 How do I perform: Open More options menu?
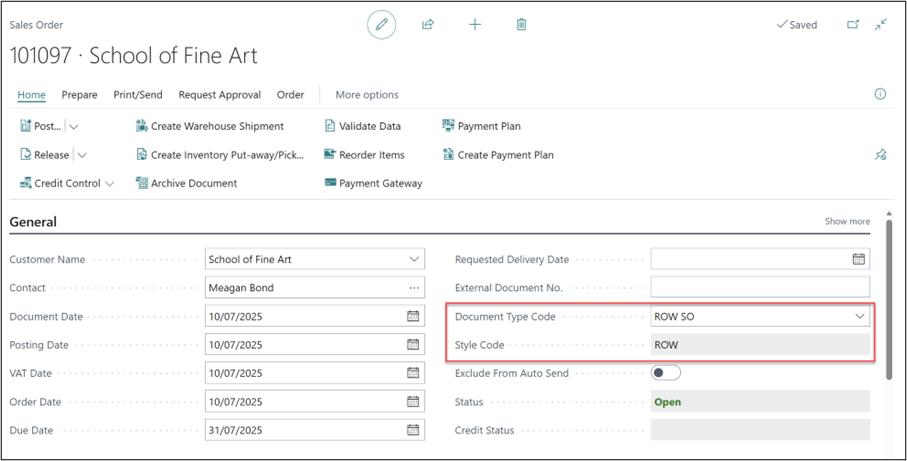pyautogui.click(x=367, y=95)
